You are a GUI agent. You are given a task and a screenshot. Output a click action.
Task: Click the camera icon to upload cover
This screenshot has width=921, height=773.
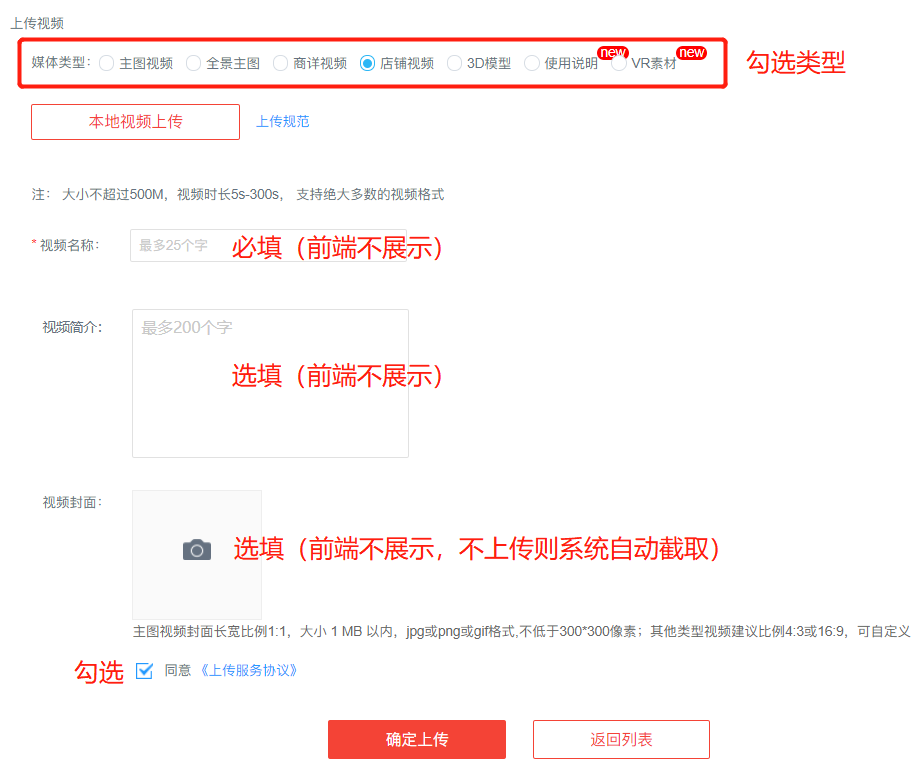coord(197,550)
